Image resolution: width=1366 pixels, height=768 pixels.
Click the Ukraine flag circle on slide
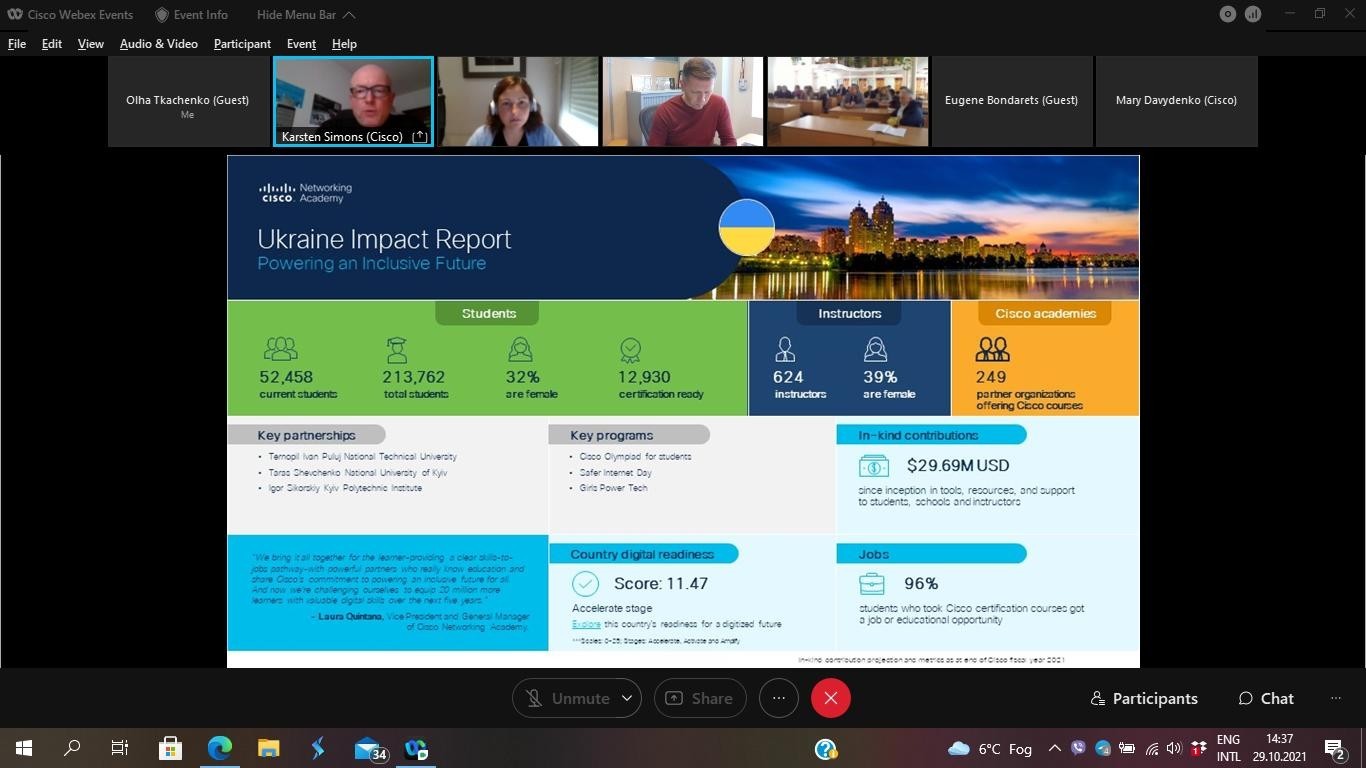point(747,227)
